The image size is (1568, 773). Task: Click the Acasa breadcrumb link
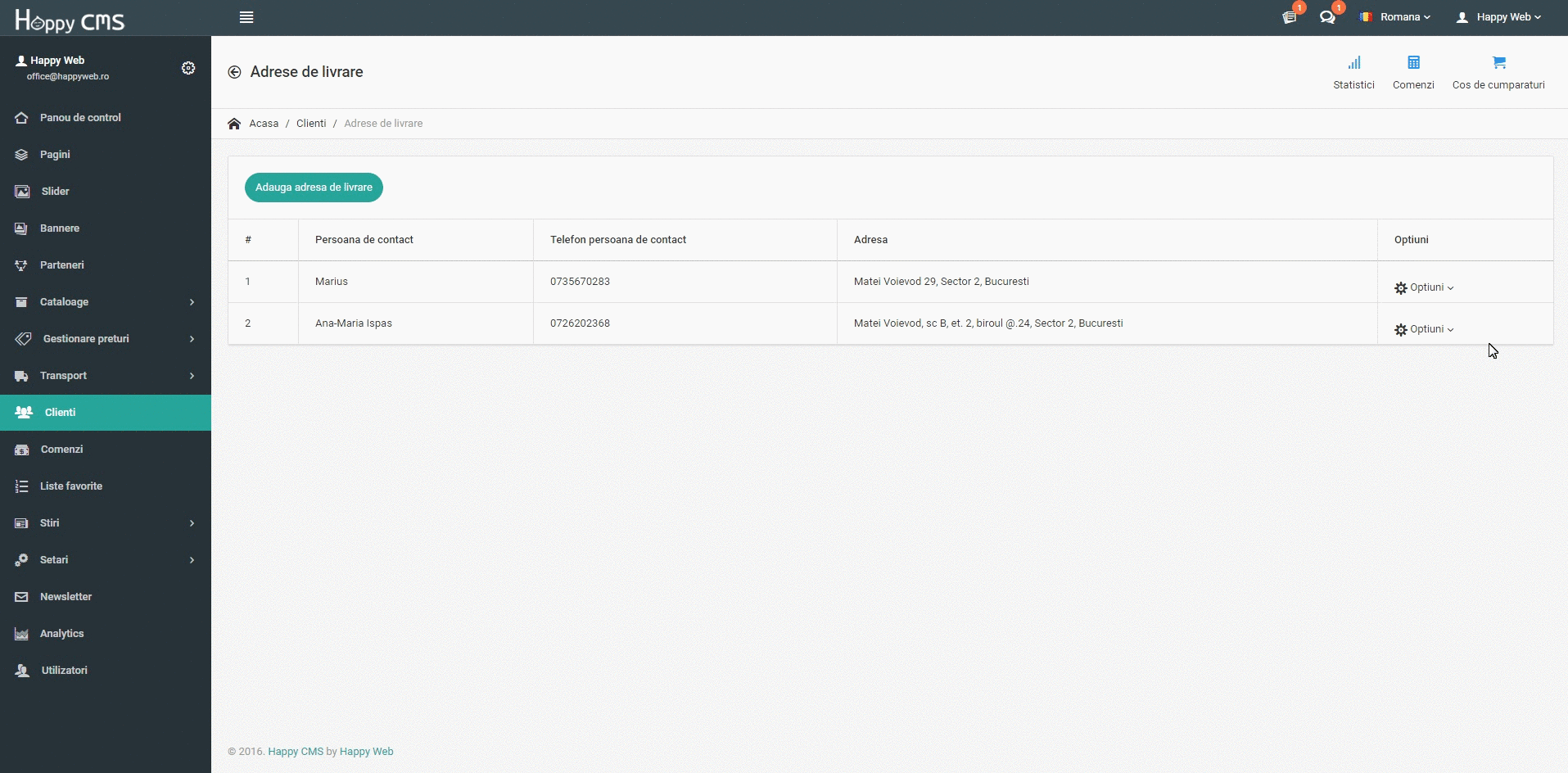click(264, 124)
